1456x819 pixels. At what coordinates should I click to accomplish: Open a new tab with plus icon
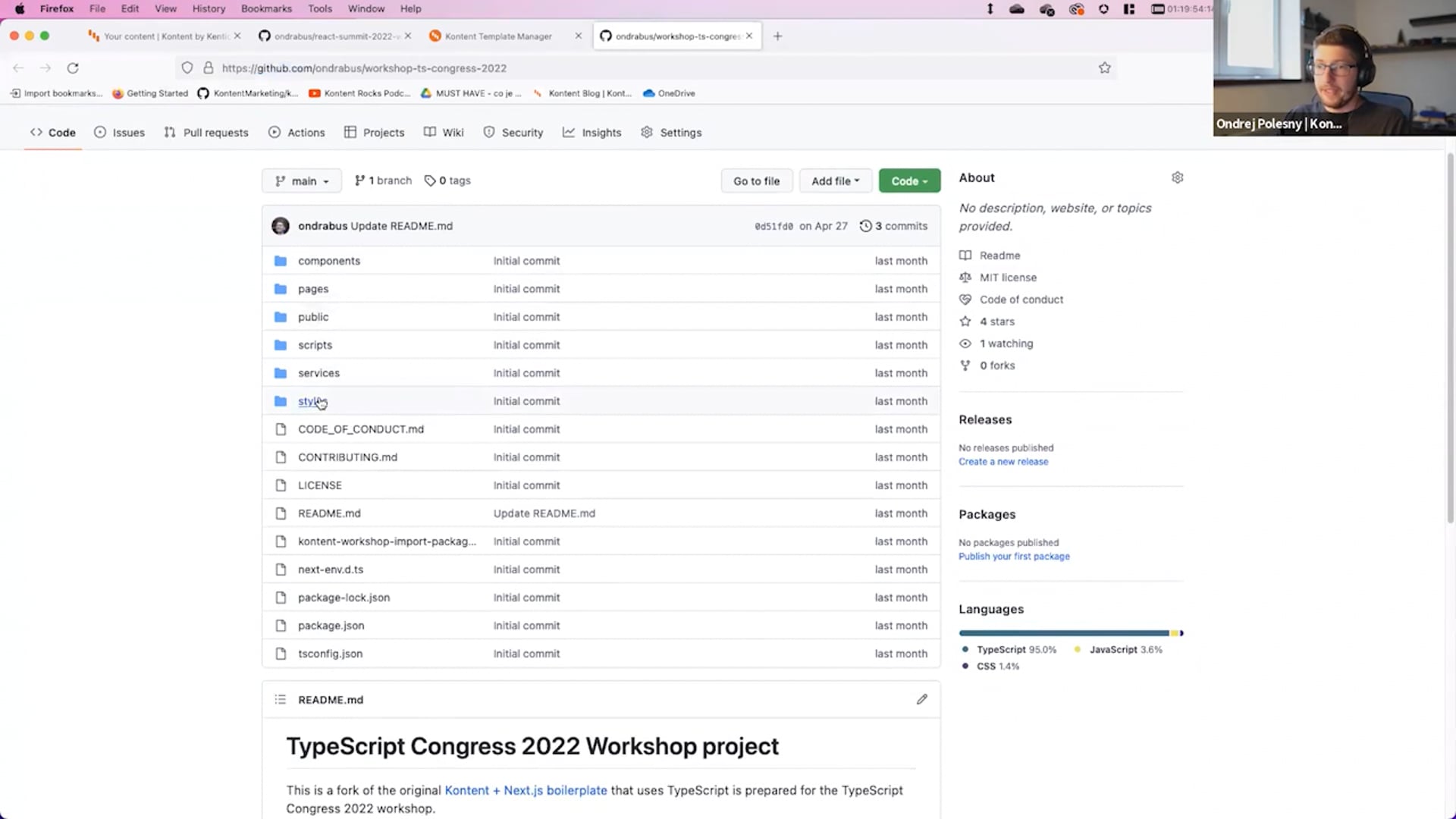tap(777, 36)
